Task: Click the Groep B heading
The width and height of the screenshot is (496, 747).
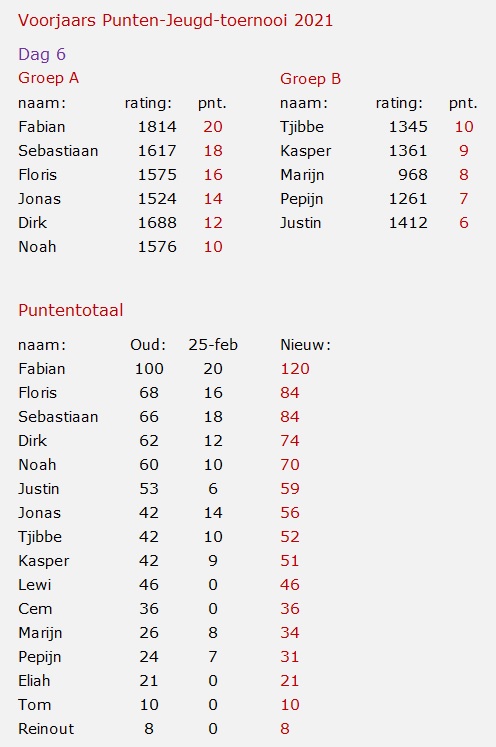Action: click(310, 79)
